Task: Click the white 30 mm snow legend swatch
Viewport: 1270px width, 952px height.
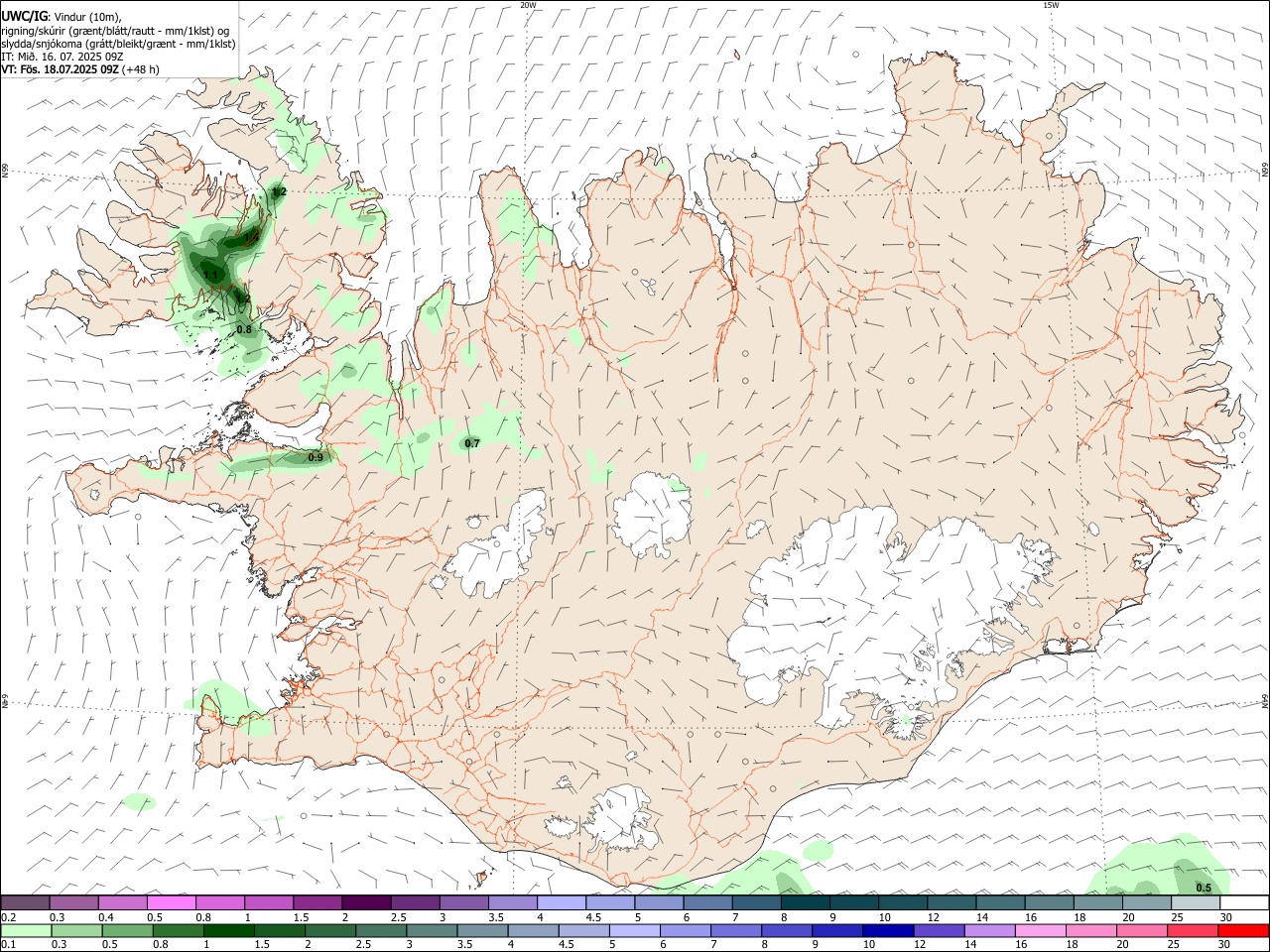Action: click(1244, 902)
